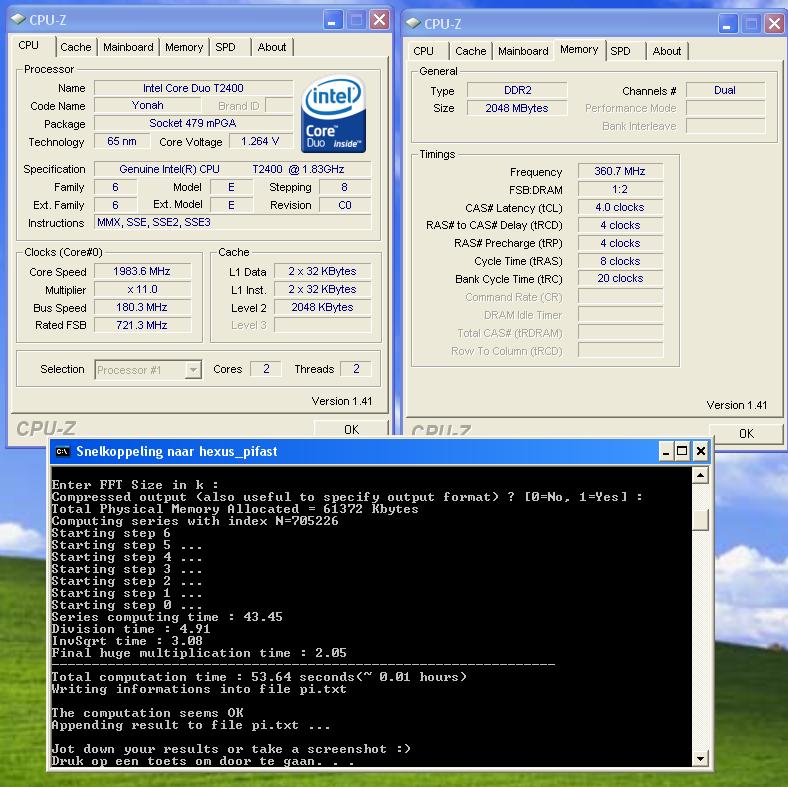Open the Mainboard tab in left CPU-Z window

click(128, 47)
